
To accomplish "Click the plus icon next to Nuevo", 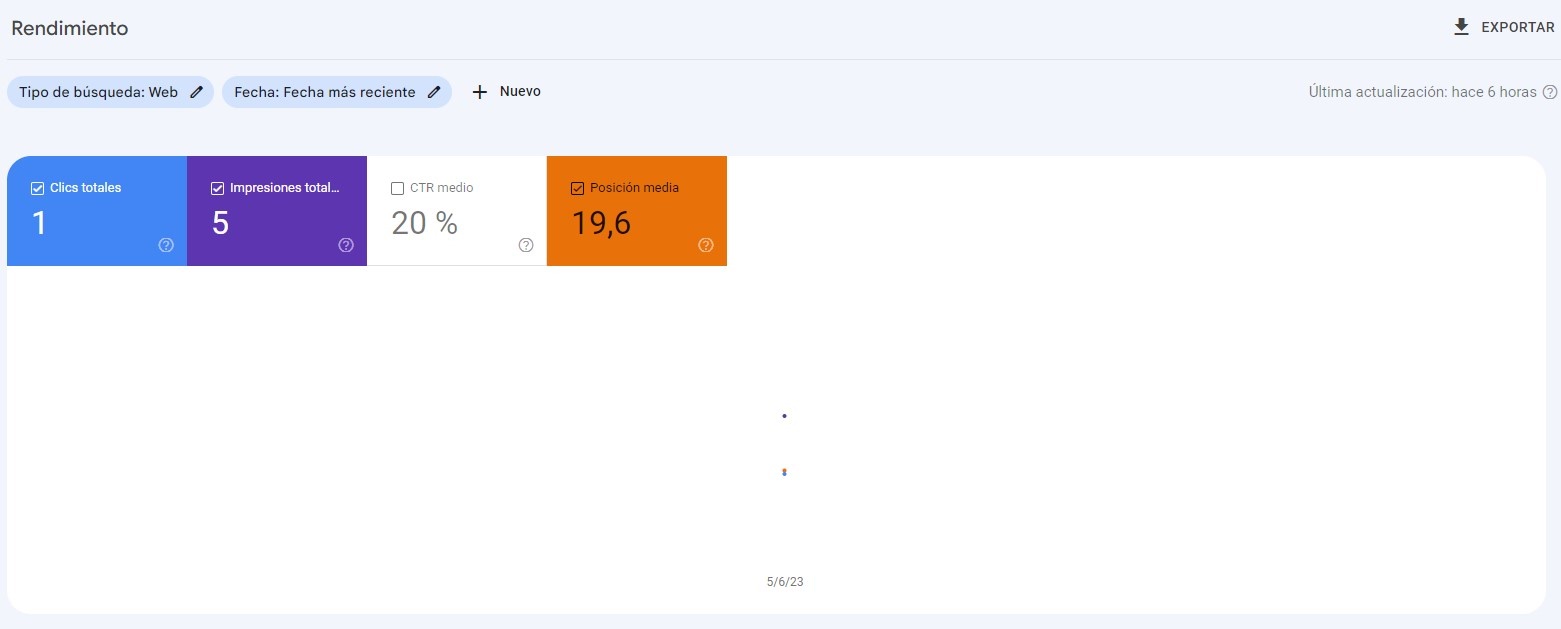I will tap(480, 91).
